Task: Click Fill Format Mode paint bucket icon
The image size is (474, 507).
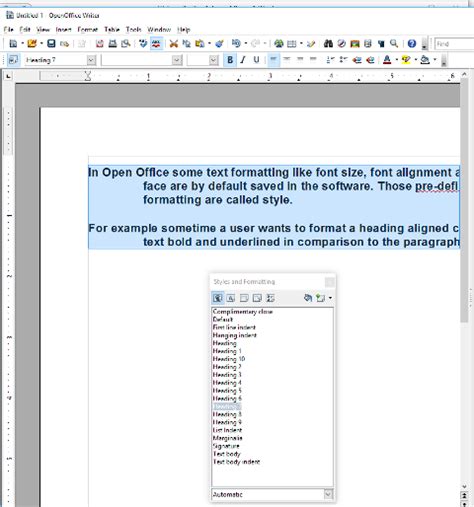Action: coord(308,298)
